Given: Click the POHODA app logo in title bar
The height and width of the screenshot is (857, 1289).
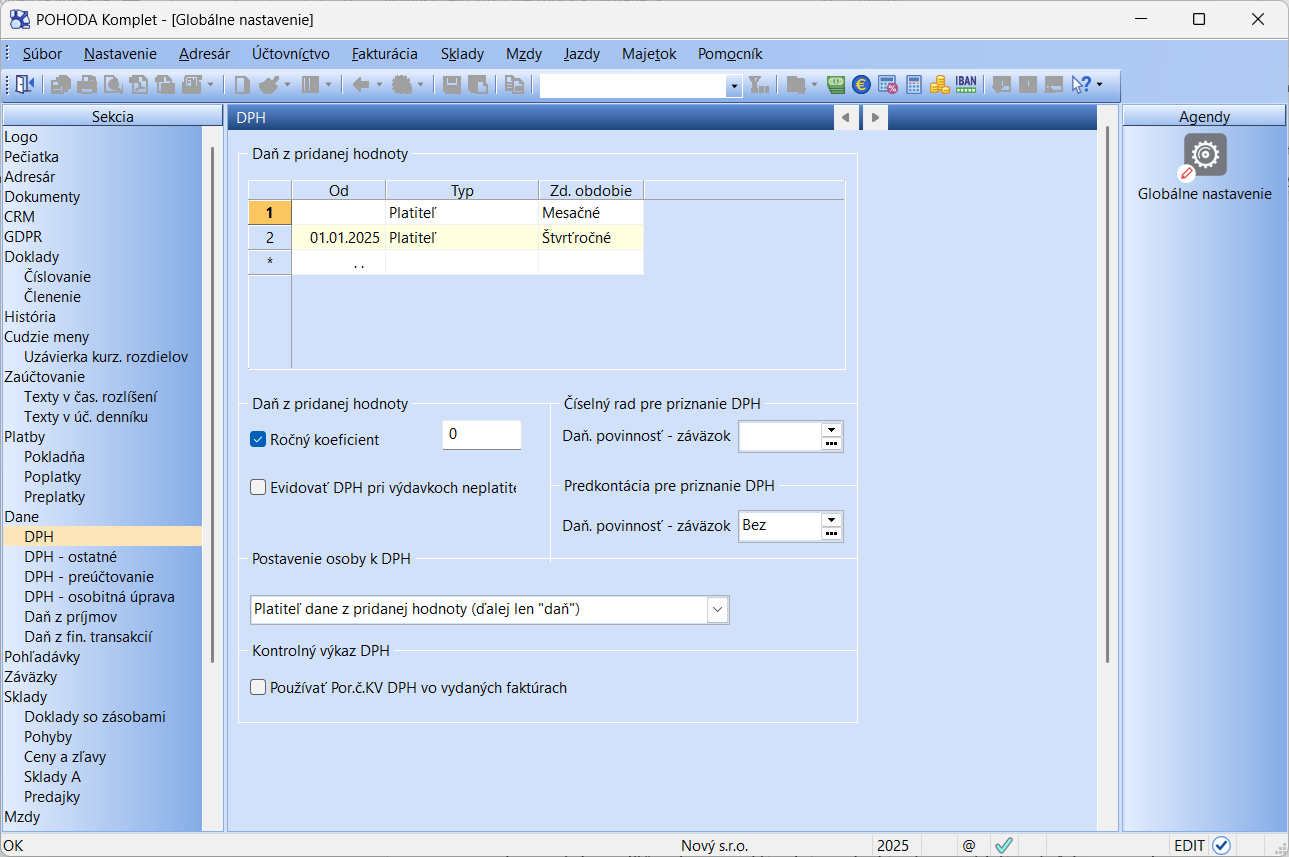Looking at the screenshot, I should (x=19, y=19).
